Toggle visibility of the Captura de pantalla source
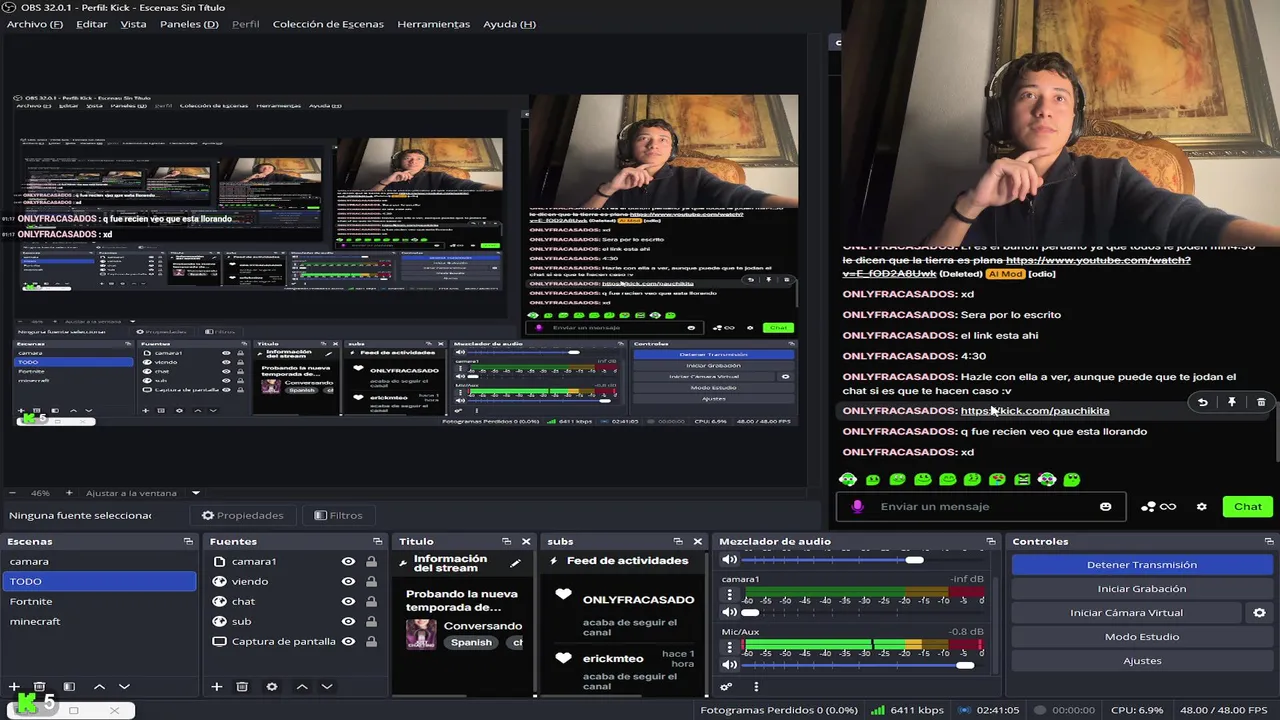The width and height of the screenshot is (1280, 720). click(x=348, y=641)
